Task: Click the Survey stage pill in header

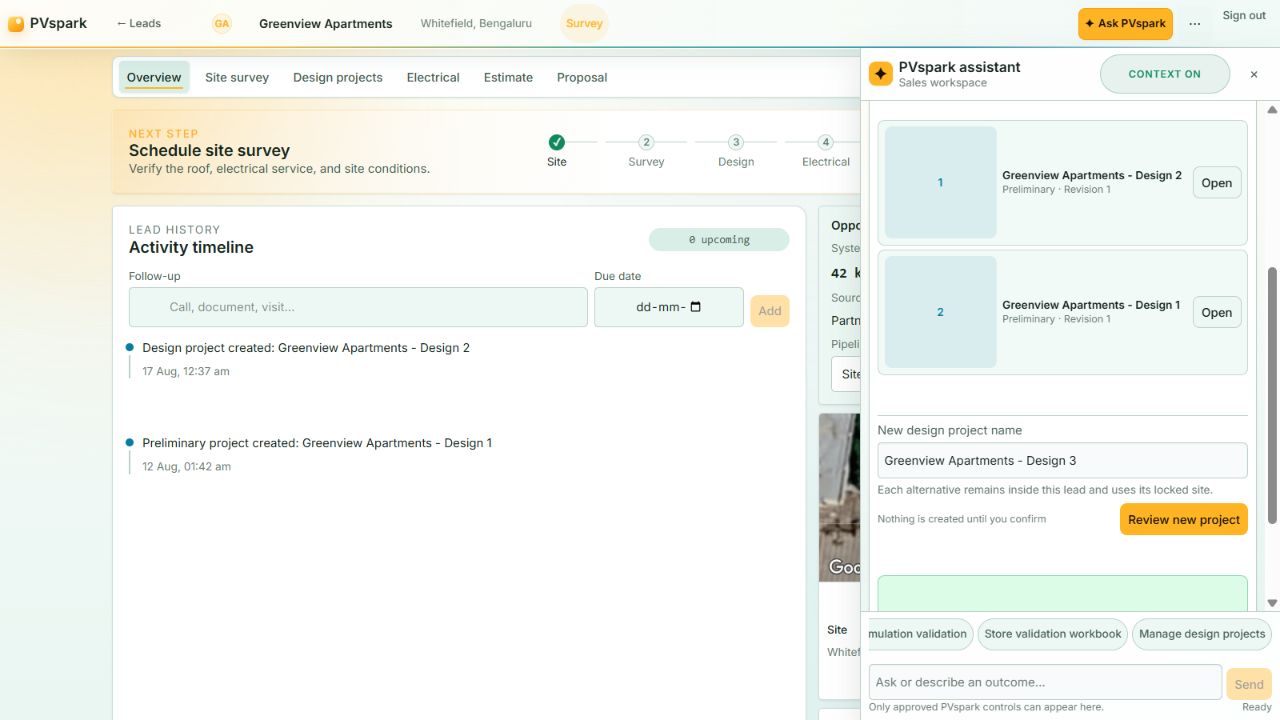Action: (x=584, y=23)
